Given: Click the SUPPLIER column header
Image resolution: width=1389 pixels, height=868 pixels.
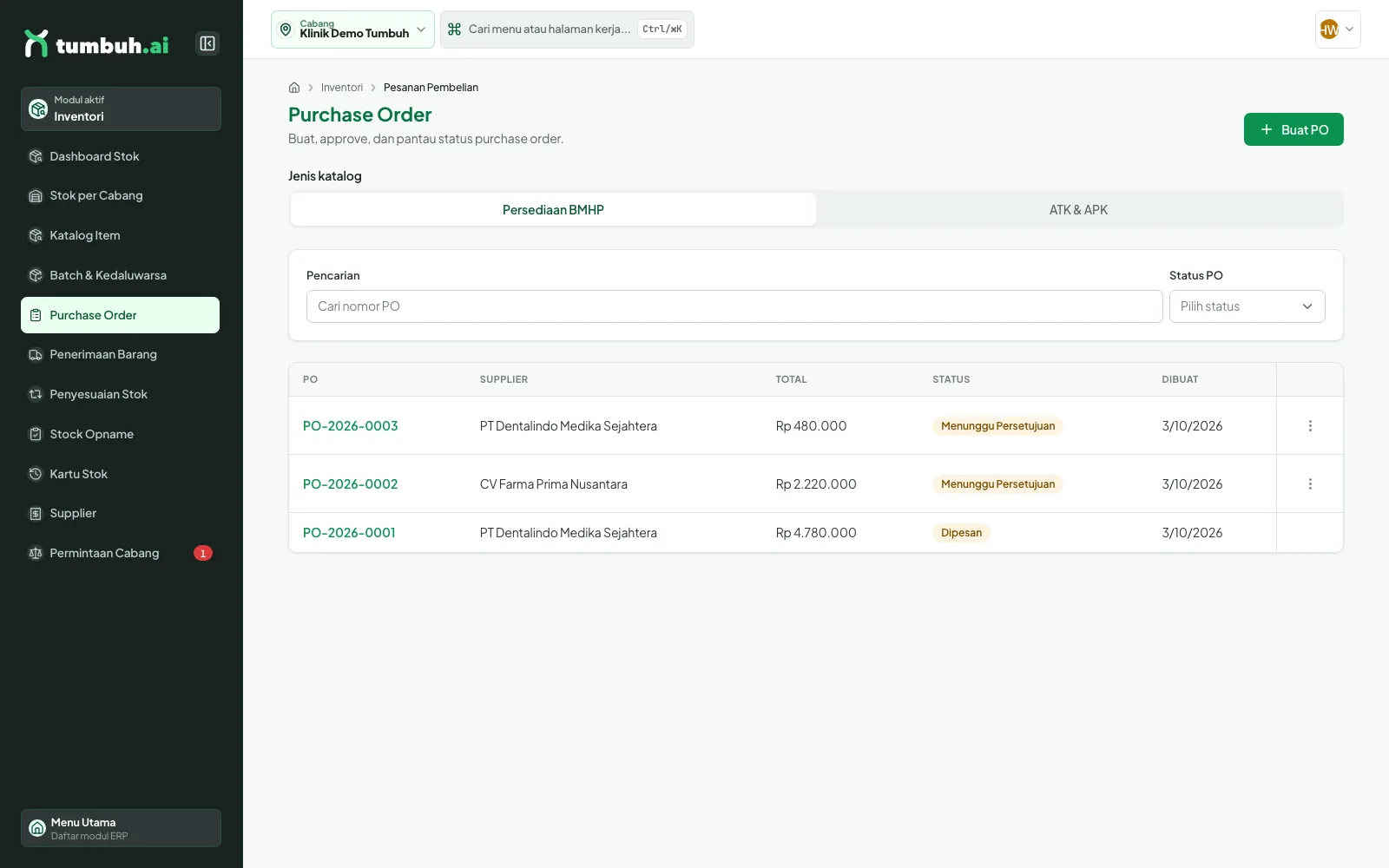Looking at the screenshot, I should [504, 379].
